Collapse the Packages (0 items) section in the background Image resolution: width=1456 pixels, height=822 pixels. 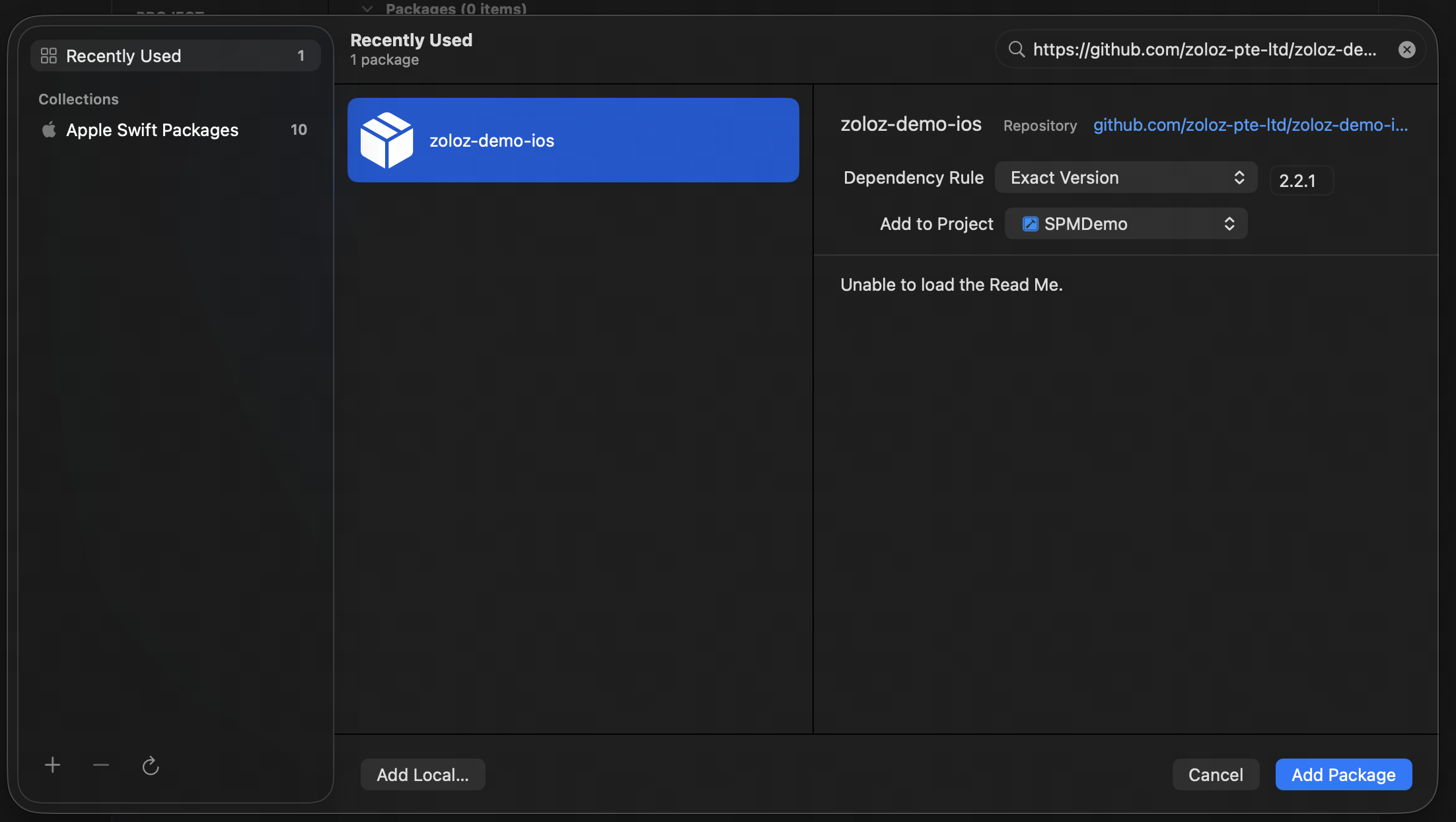[367, 9]
